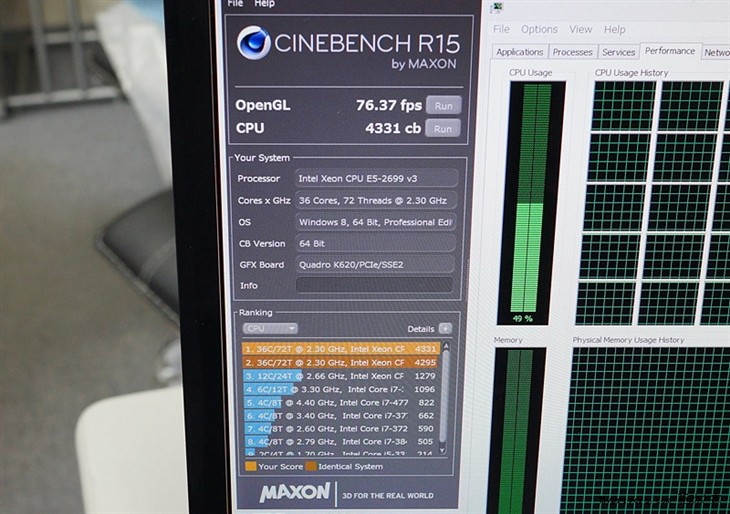
Task: Click the Details arrow button in Ranking
Action: (445, 329)
